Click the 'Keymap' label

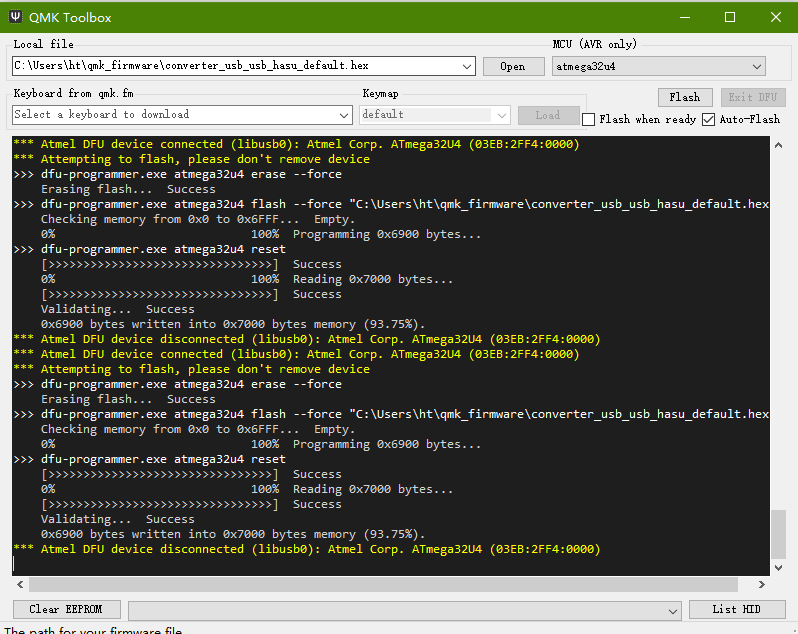[380, 94]
